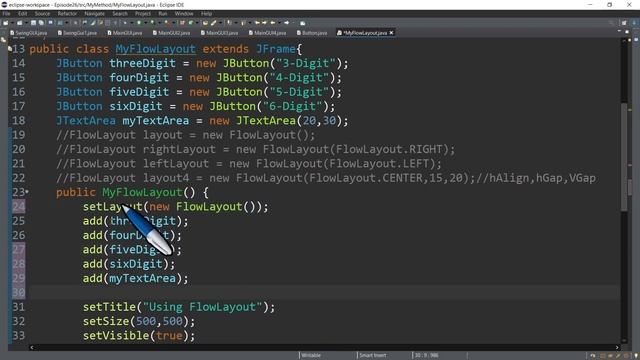The image size is (640, 360).
Task: Open the Search menu
Action: click(120, 13)
